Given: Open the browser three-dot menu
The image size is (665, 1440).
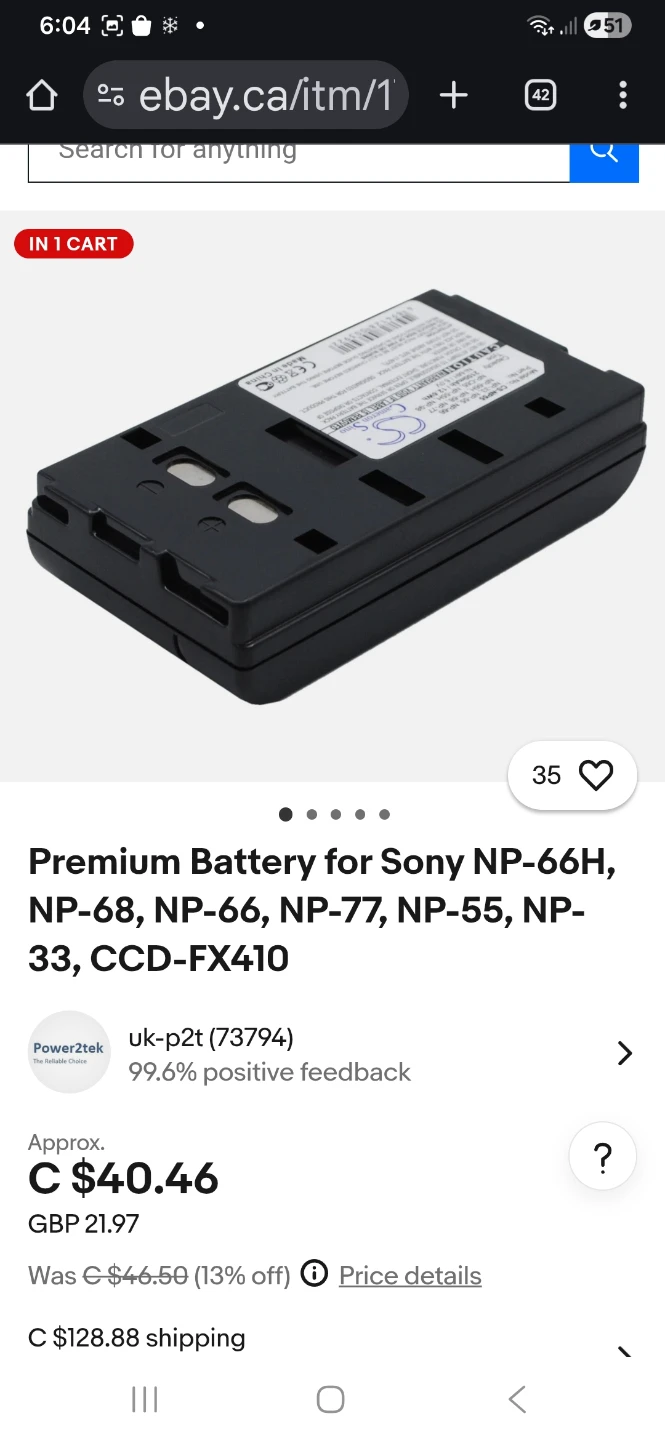Looking at the screenshot, I should [623, 95].
